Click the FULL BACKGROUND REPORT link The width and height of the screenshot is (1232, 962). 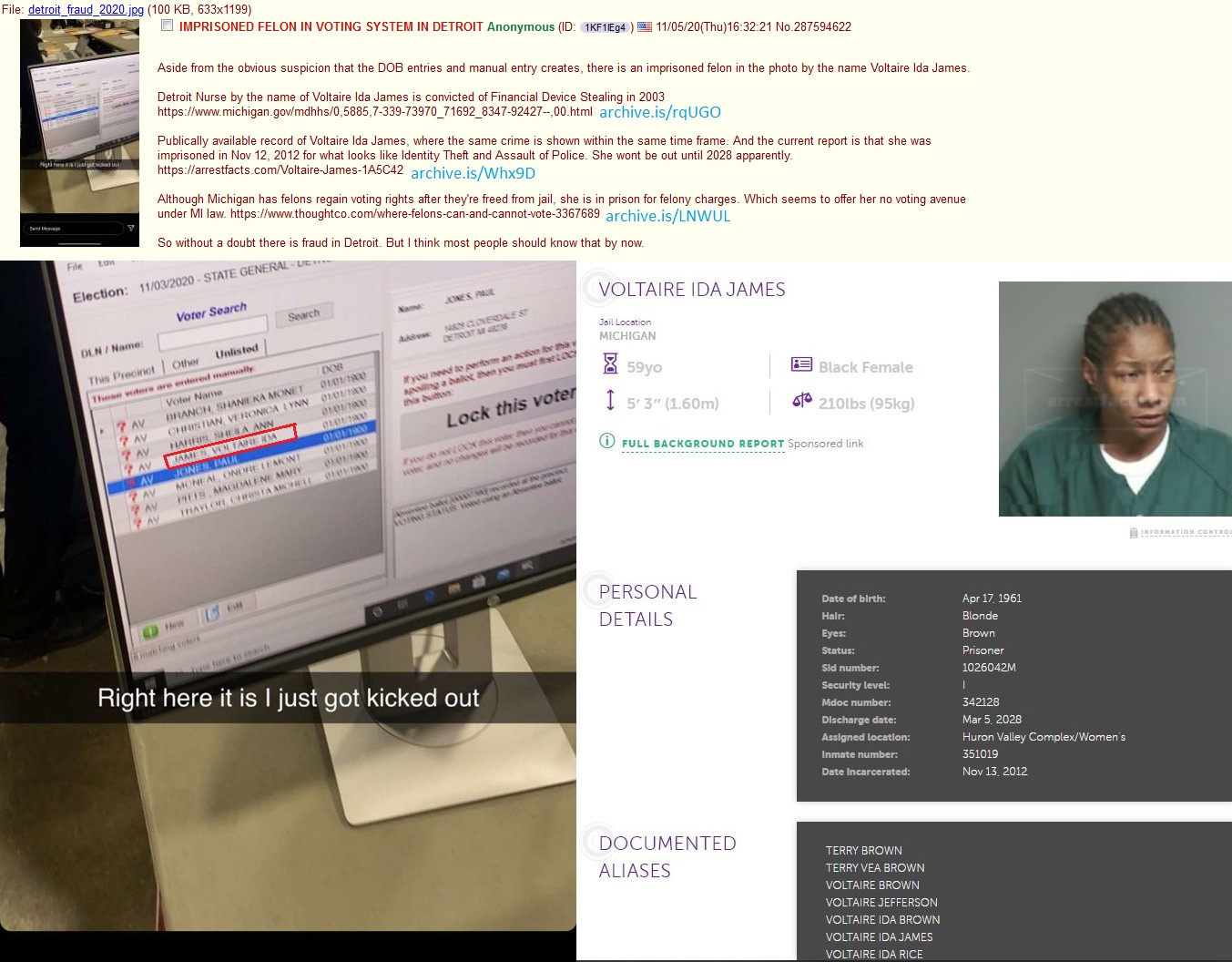point(703,444)
